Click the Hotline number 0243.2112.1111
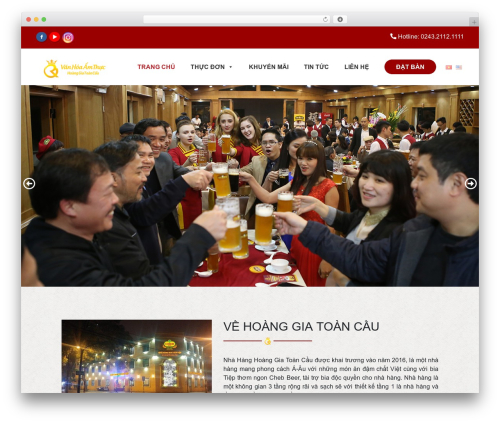500x423 pixels. [x=442, y=37]
